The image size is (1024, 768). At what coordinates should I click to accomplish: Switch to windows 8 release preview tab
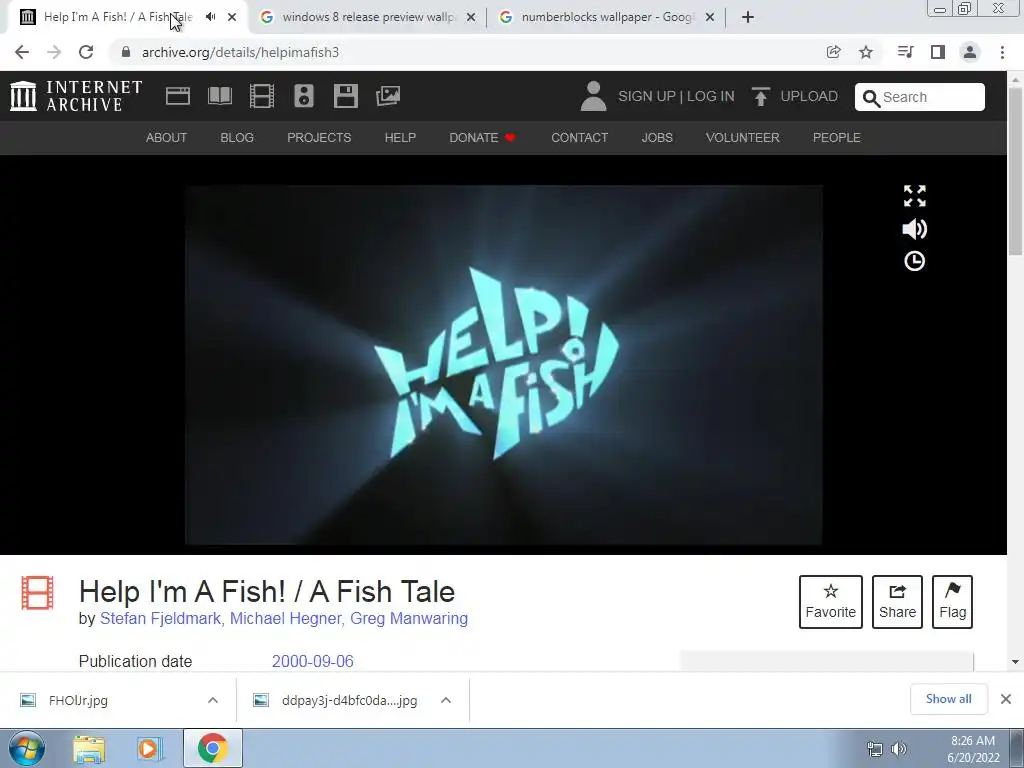click(368, 17)
